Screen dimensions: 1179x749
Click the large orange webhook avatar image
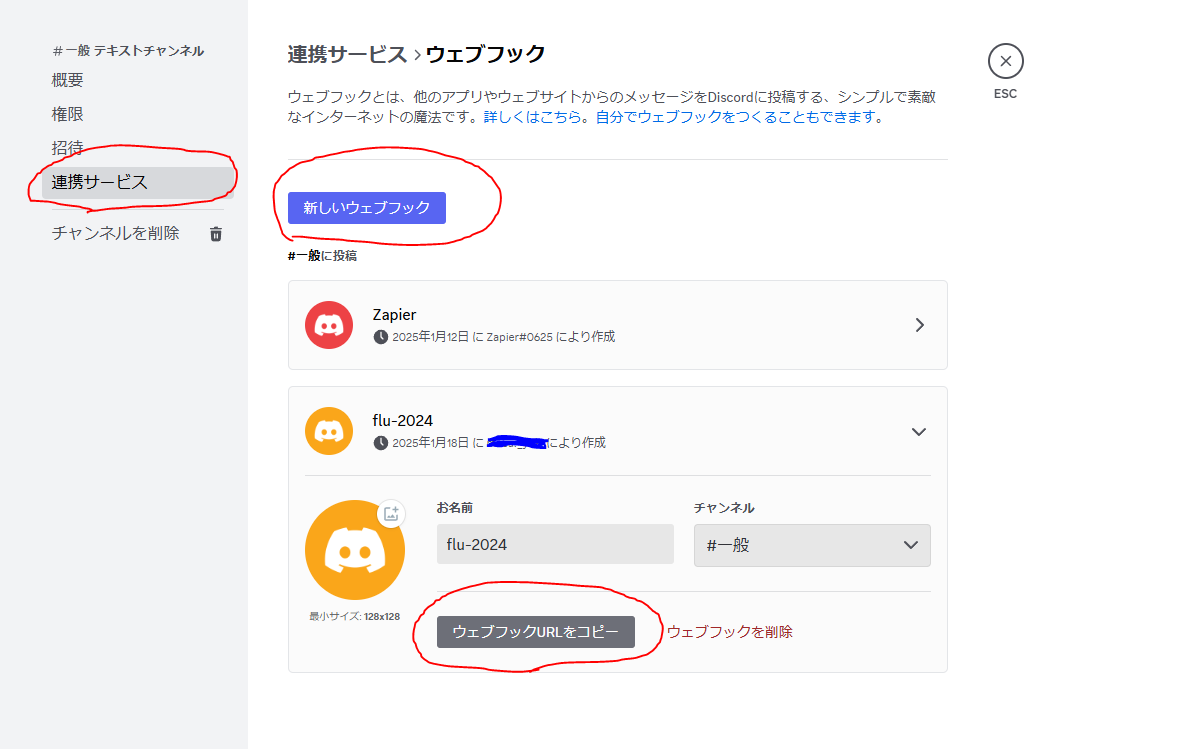click(x=354, y=551)
